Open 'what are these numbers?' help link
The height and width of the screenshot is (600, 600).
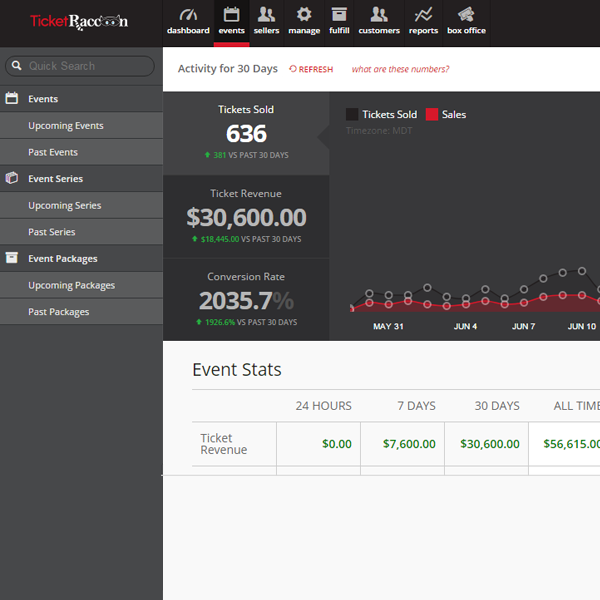coord(400,69)
